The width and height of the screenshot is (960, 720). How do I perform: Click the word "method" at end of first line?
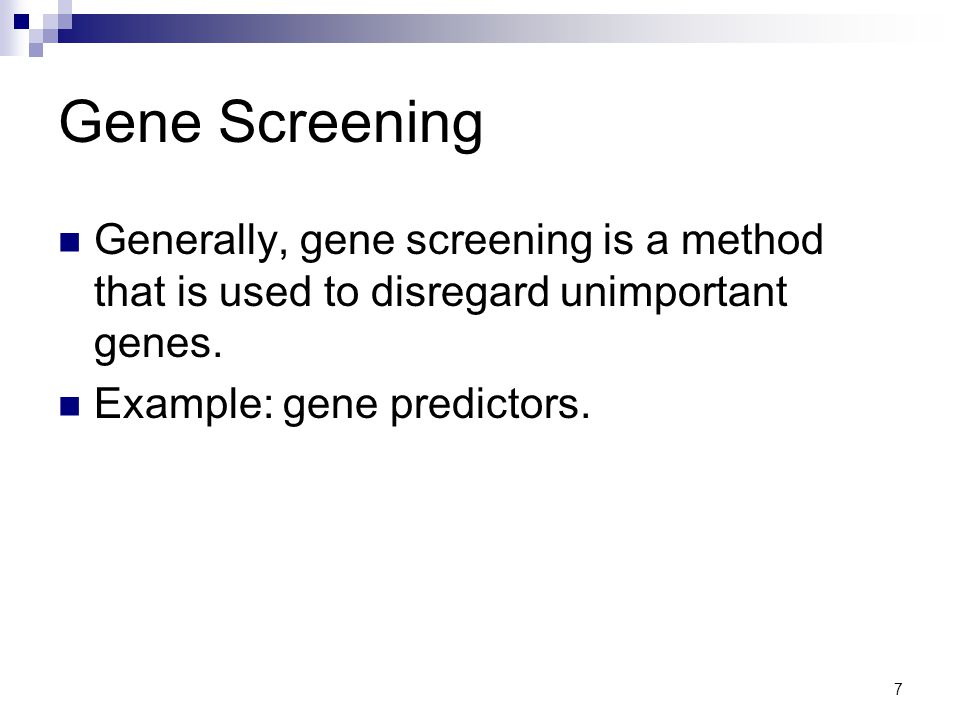752,239
